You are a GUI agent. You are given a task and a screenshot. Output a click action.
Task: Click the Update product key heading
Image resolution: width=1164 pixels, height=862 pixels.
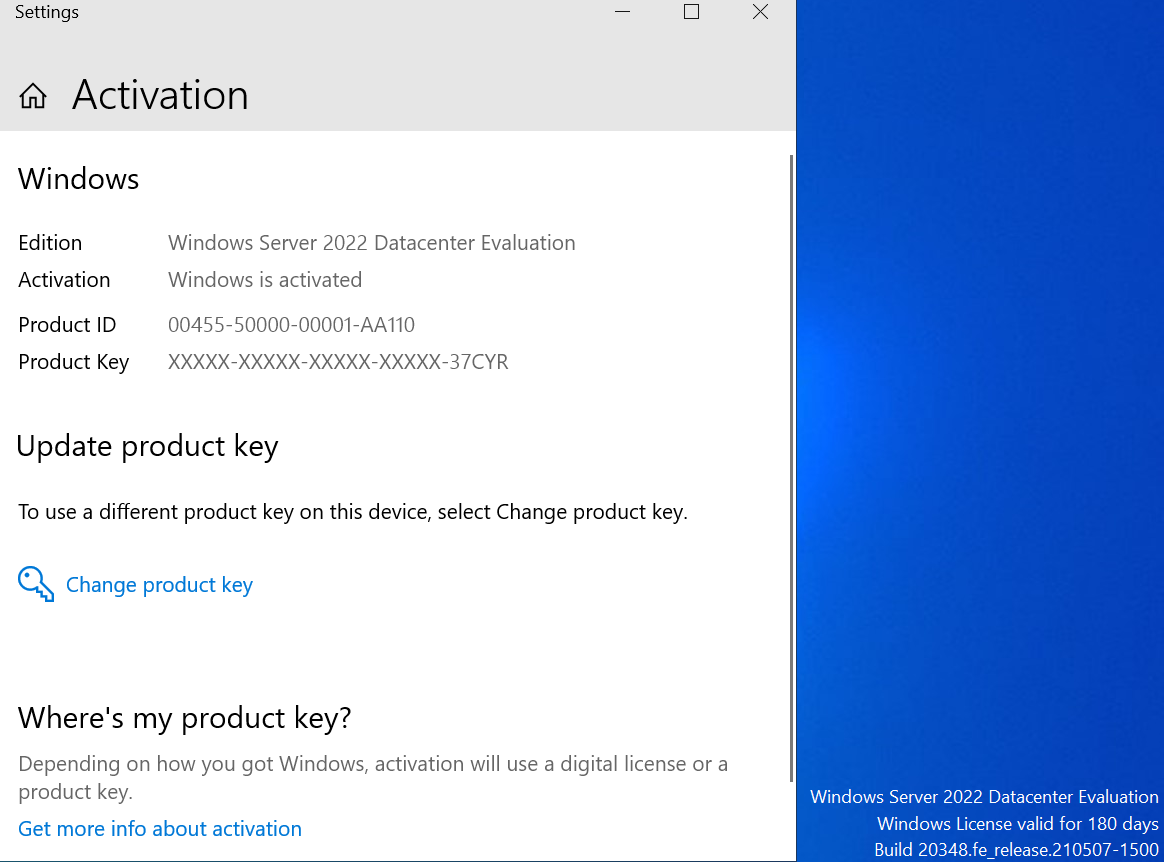147,446
